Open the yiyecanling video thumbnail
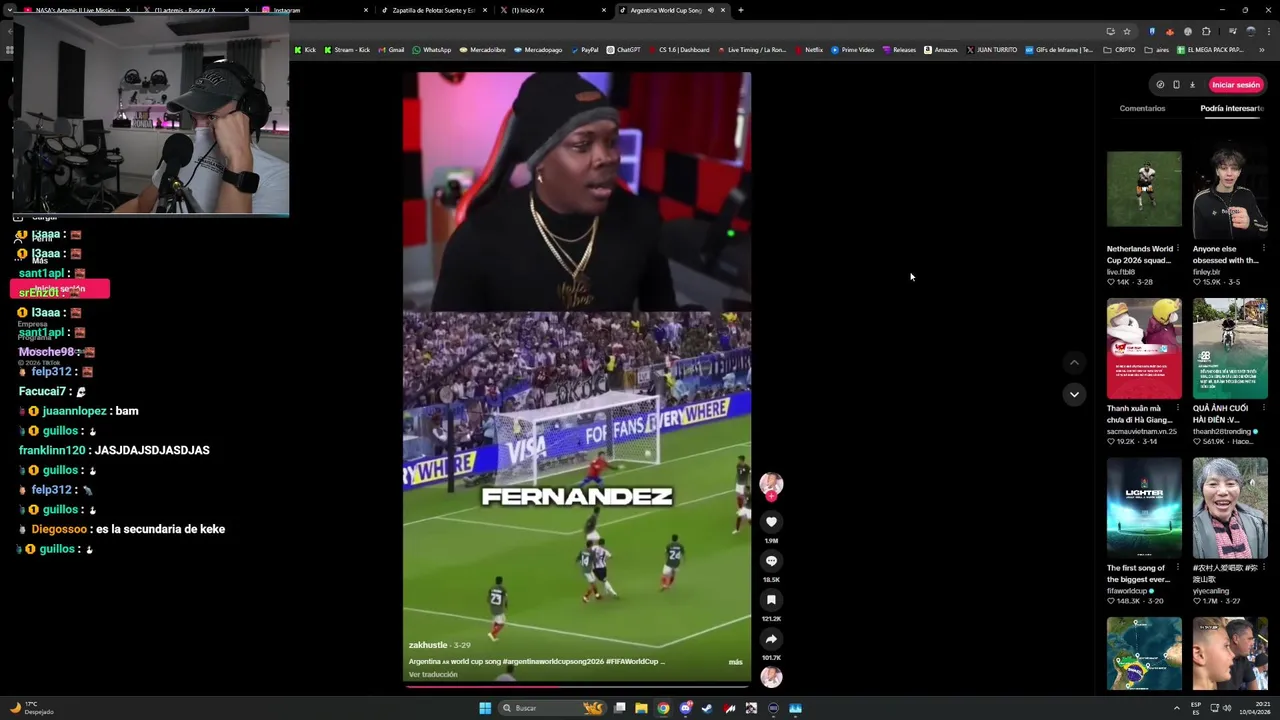This screenshot has width=1280, height=720. (1230, 508)
